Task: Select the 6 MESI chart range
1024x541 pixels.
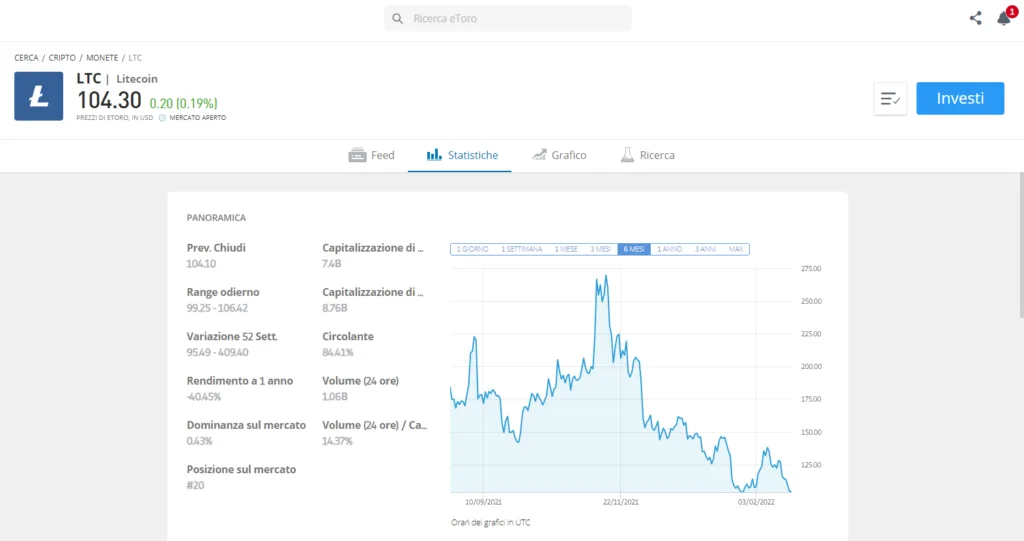Action: point(634,249)
